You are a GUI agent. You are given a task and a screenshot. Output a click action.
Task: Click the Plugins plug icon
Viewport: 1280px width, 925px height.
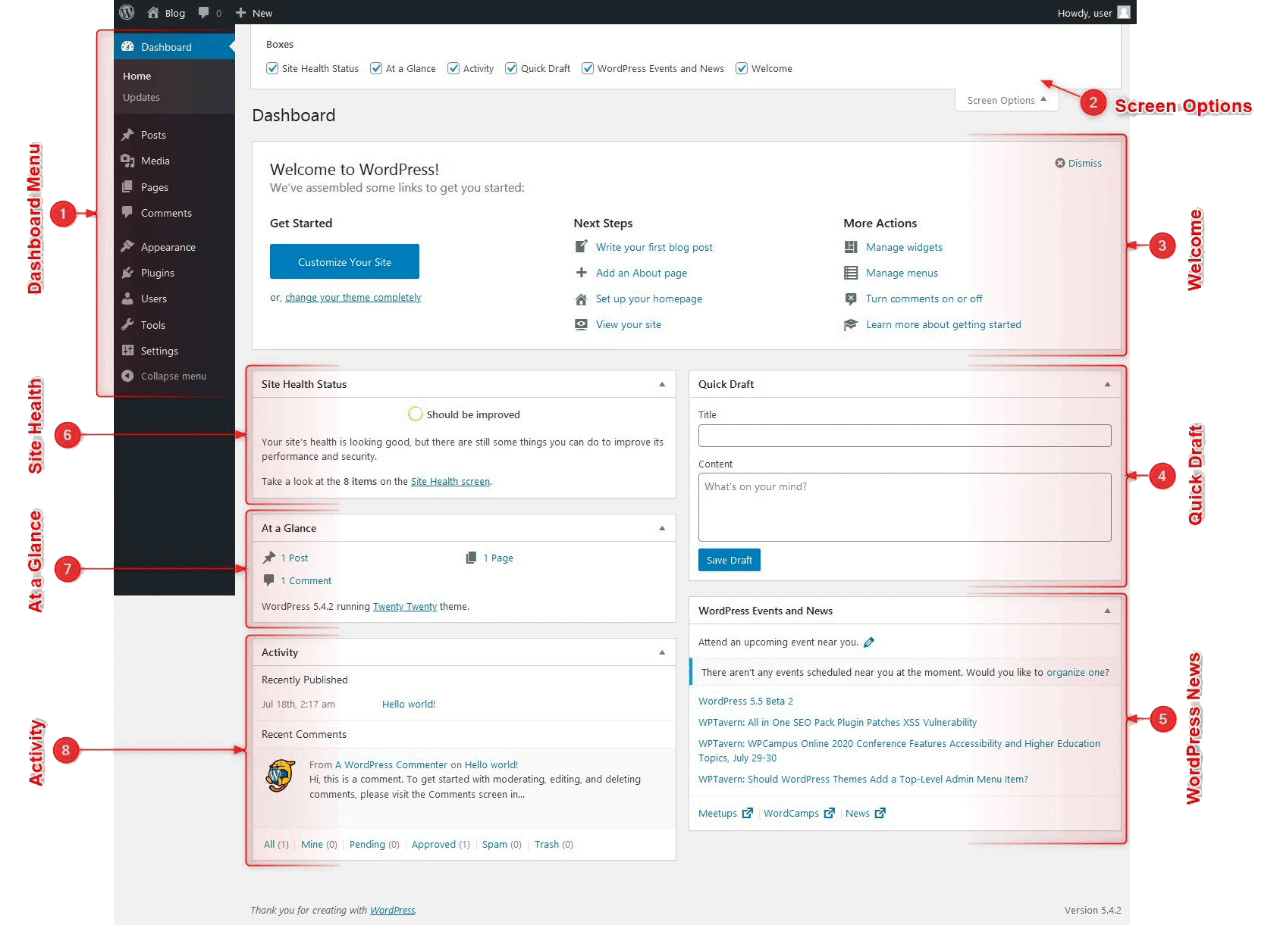(x=127, y=273)
